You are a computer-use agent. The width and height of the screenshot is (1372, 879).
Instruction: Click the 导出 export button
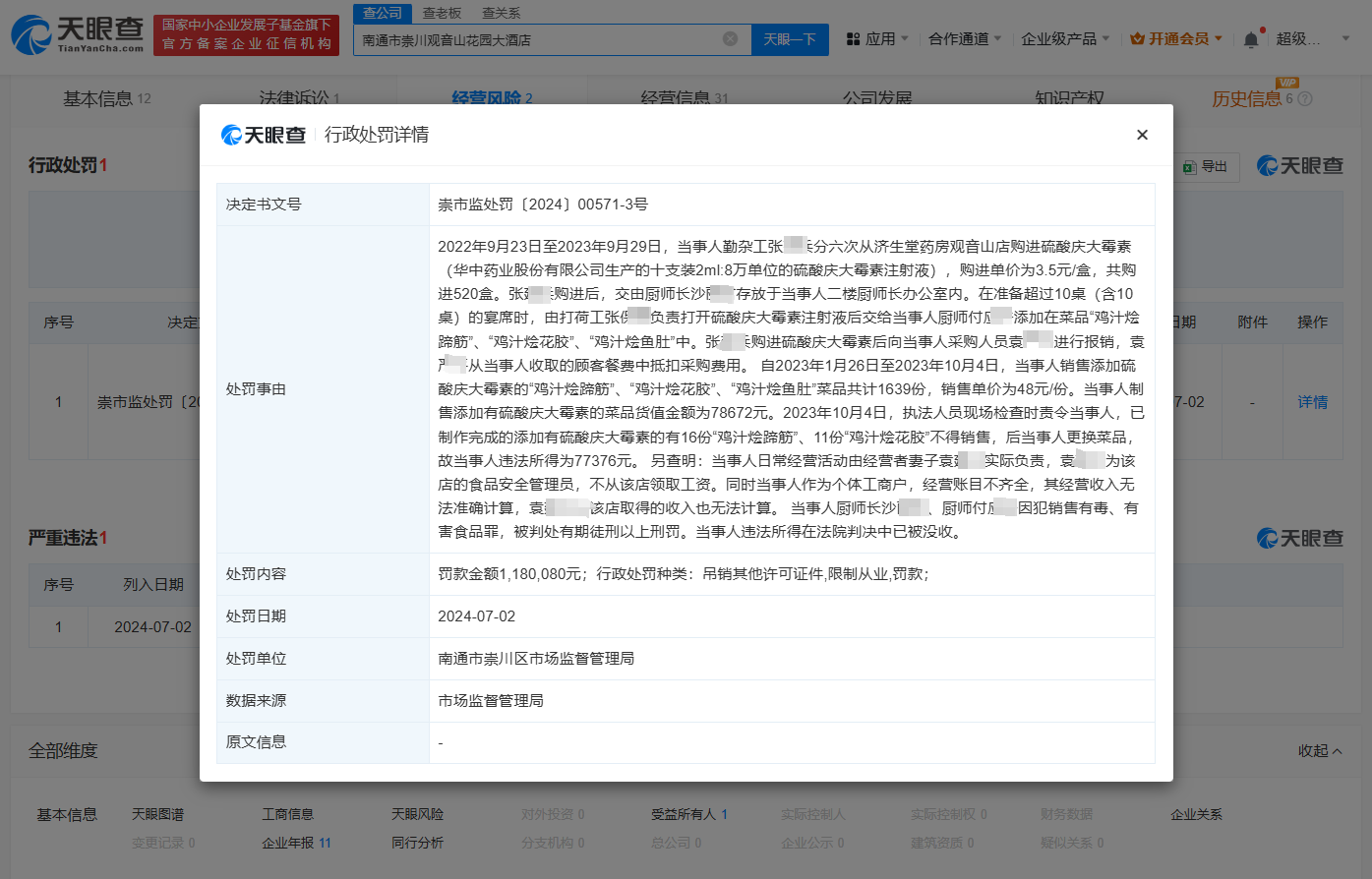[1206, 166]
